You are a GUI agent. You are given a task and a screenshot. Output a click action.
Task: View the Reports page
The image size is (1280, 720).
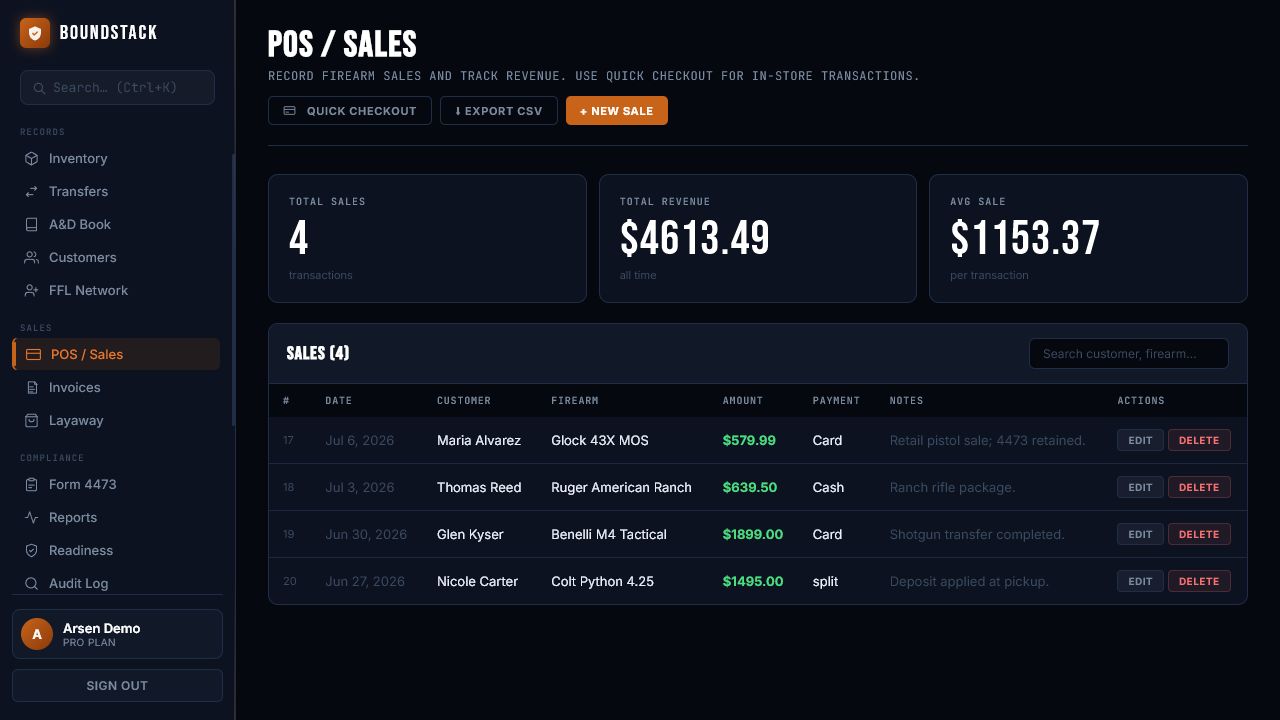[116, 517]
